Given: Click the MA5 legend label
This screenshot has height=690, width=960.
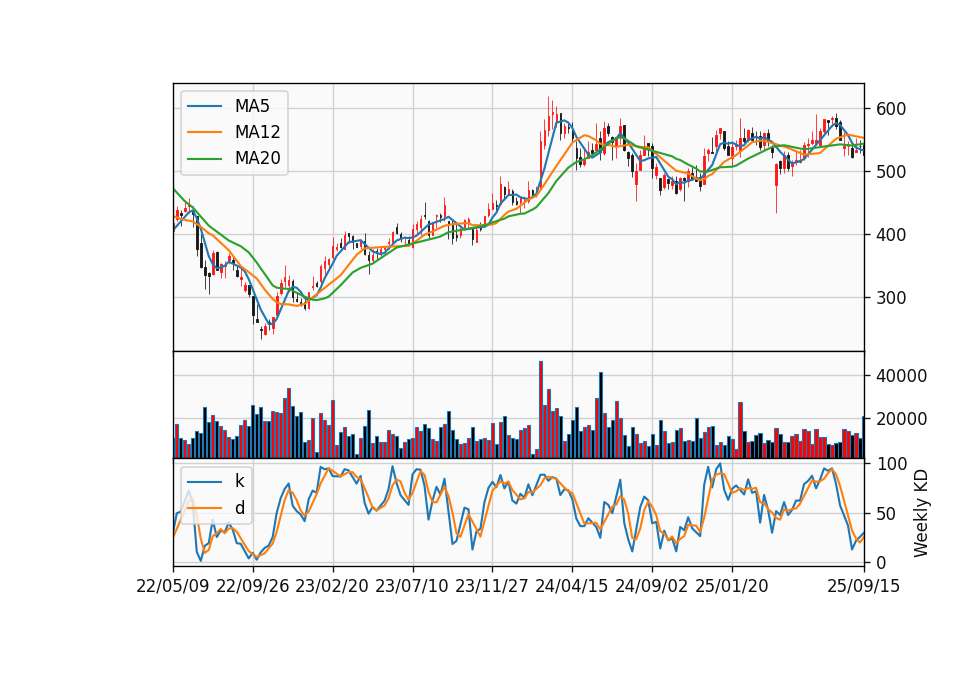Looking at the screenshot, I should tap(252, 106).
